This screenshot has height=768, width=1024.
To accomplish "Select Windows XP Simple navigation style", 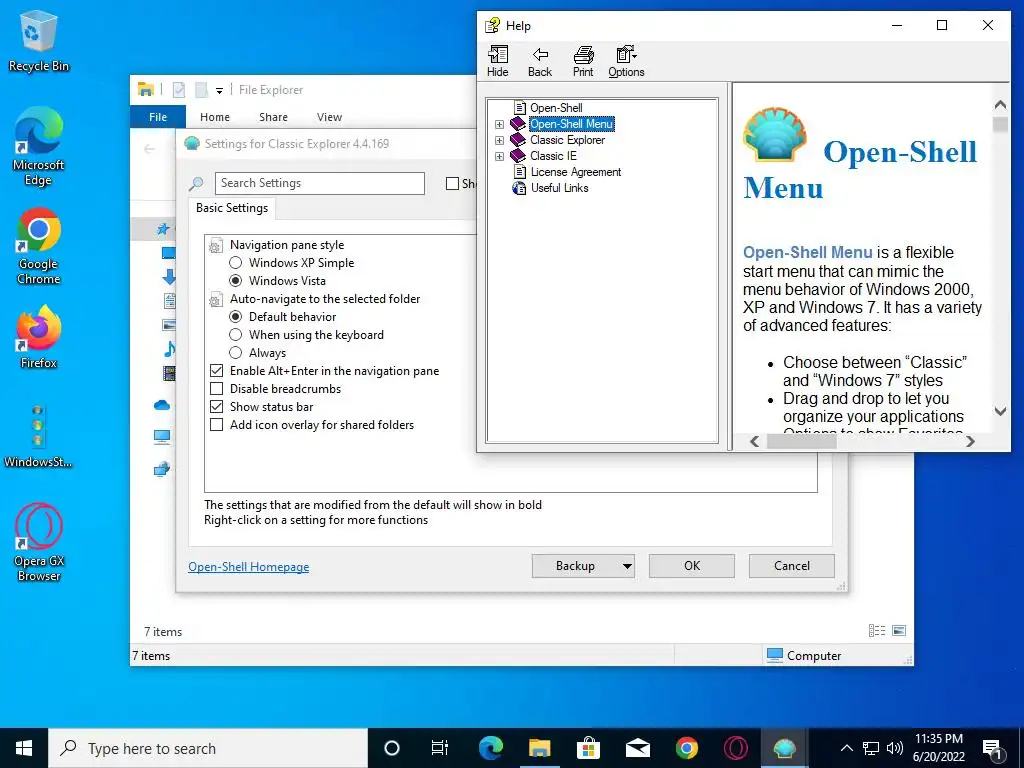I will pyautogui.click(x=236, y=263).
